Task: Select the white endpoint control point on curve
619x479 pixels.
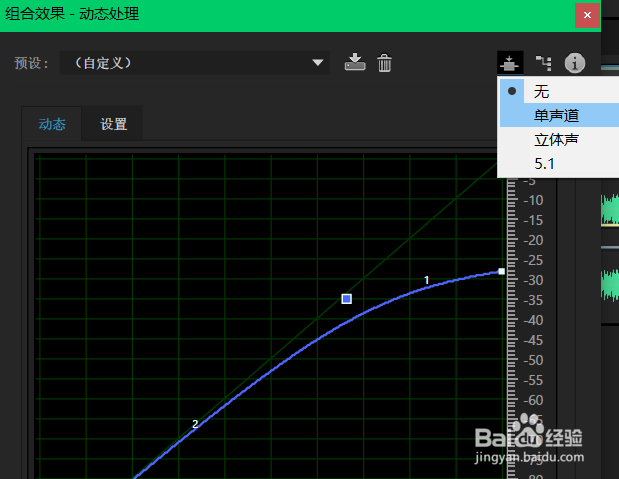Action: (501, 271)
